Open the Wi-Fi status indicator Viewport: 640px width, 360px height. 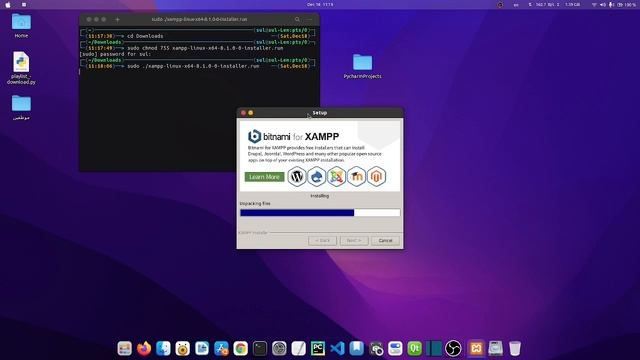[594, 4]
